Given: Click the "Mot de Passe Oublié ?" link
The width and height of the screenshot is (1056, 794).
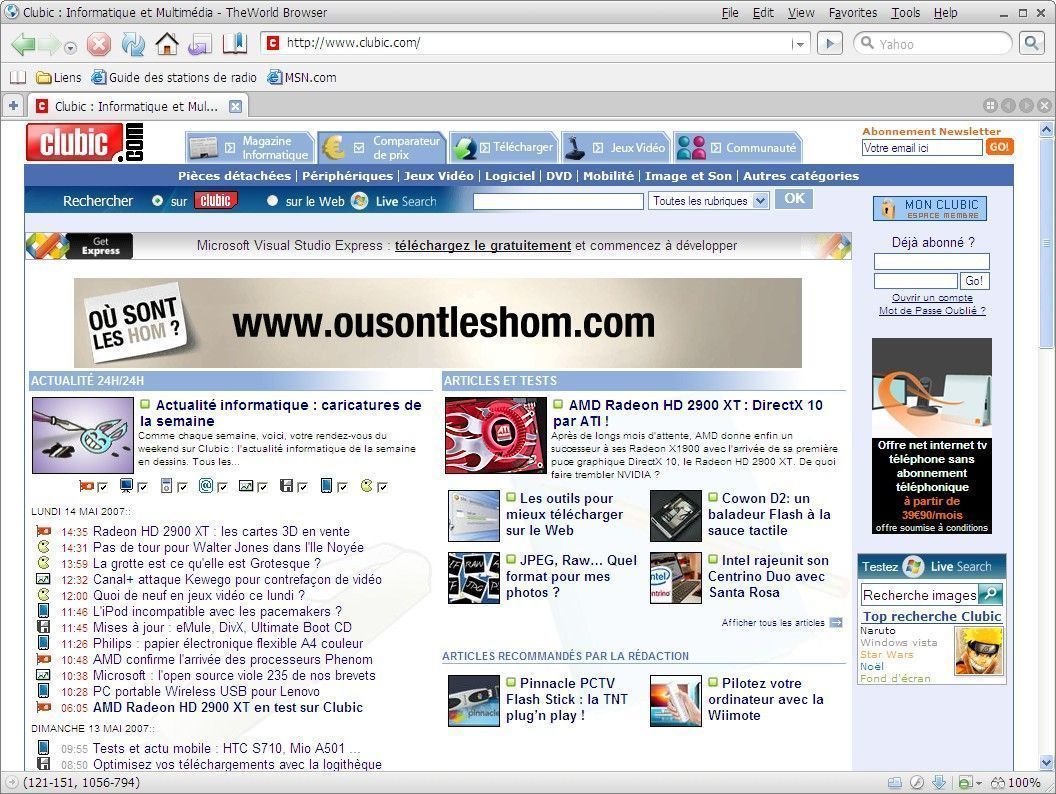Looking at the screenshot, I should [932, 310].
